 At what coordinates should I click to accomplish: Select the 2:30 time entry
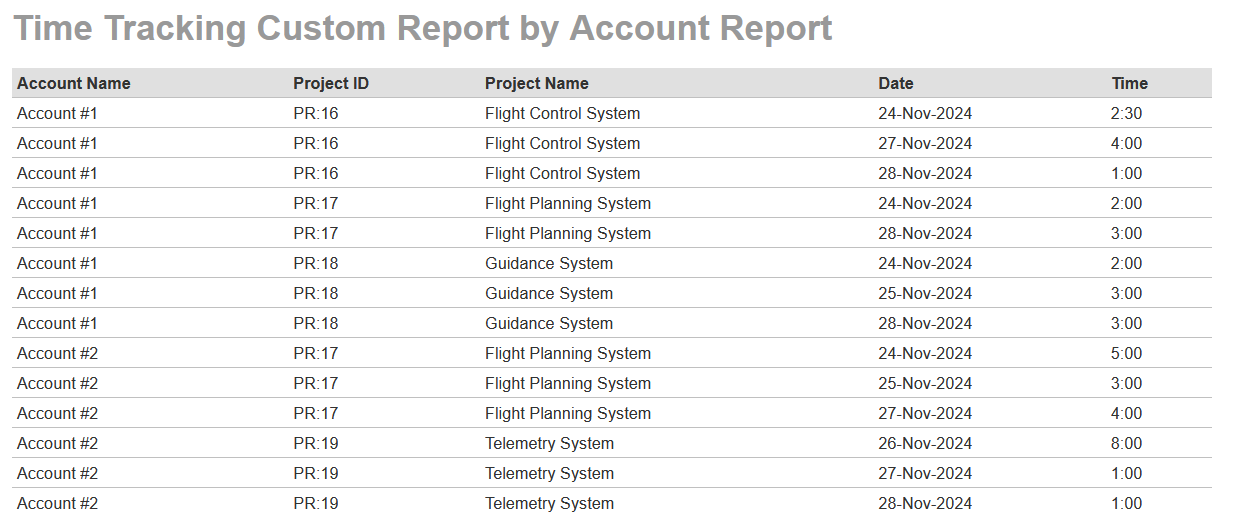1126,114
